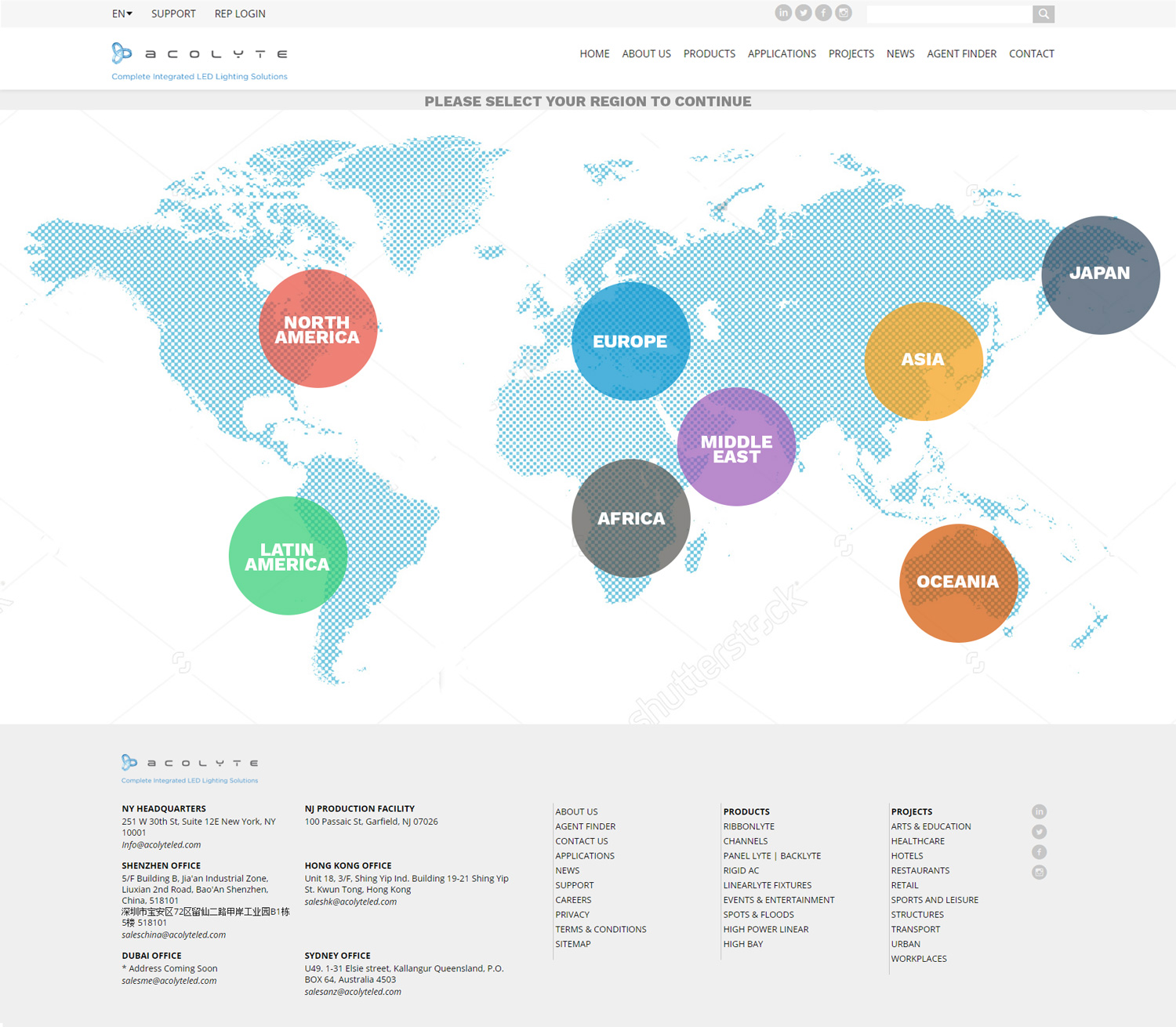Open footer AGENT FINDER link
The image size is (1176, 1027).
point(585,826)
